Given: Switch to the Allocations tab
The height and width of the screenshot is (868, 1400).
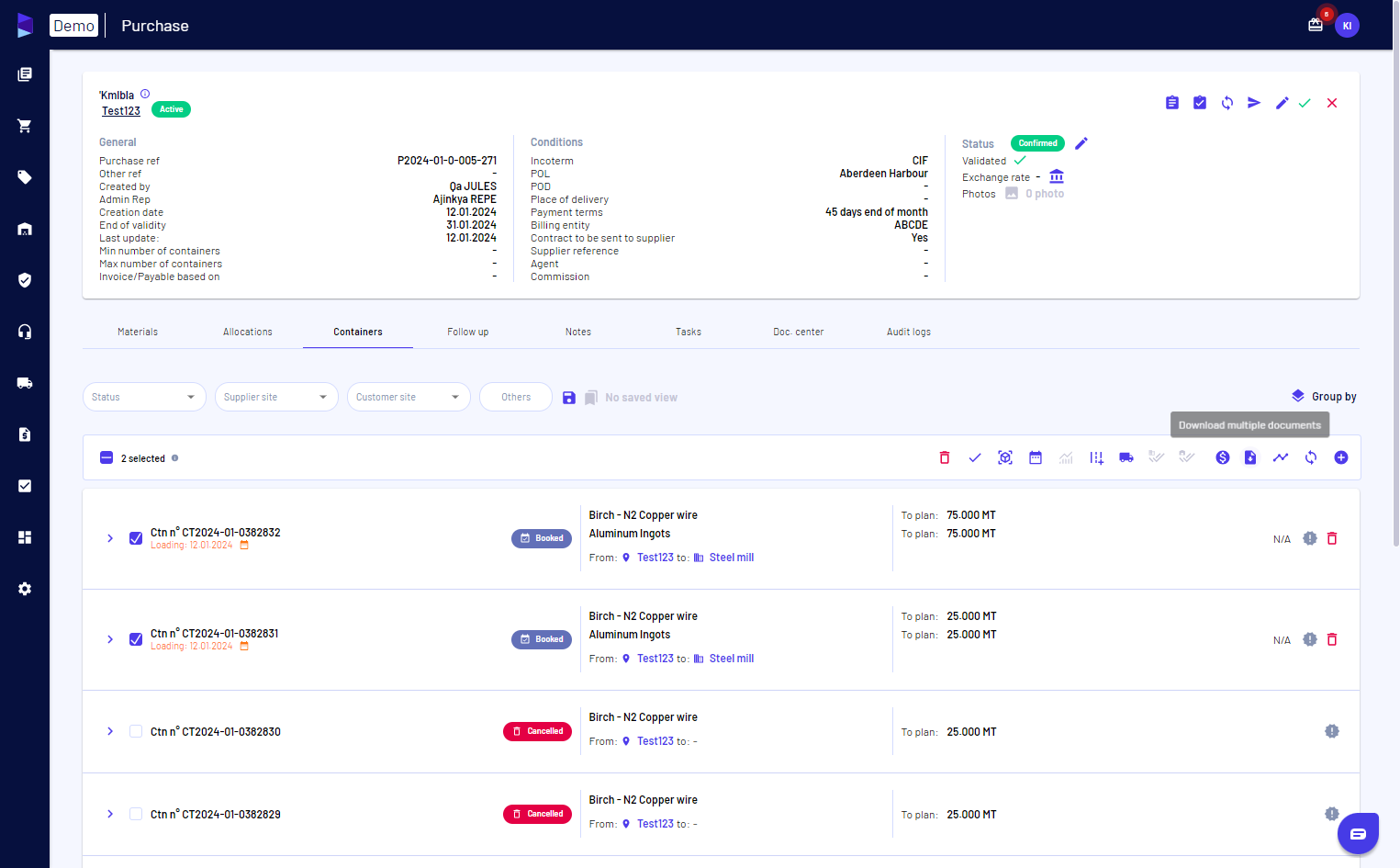Looking at the screenshot, I should [248, 332].
